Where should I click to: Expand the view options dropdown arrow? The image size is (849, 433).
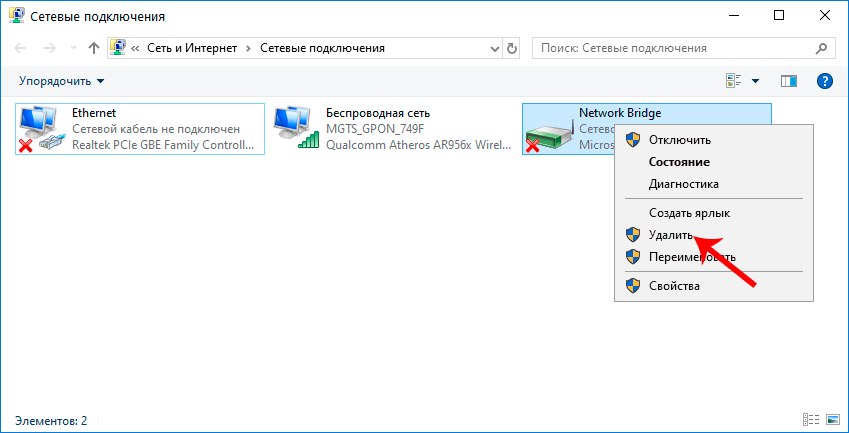(x=755, y=81)
